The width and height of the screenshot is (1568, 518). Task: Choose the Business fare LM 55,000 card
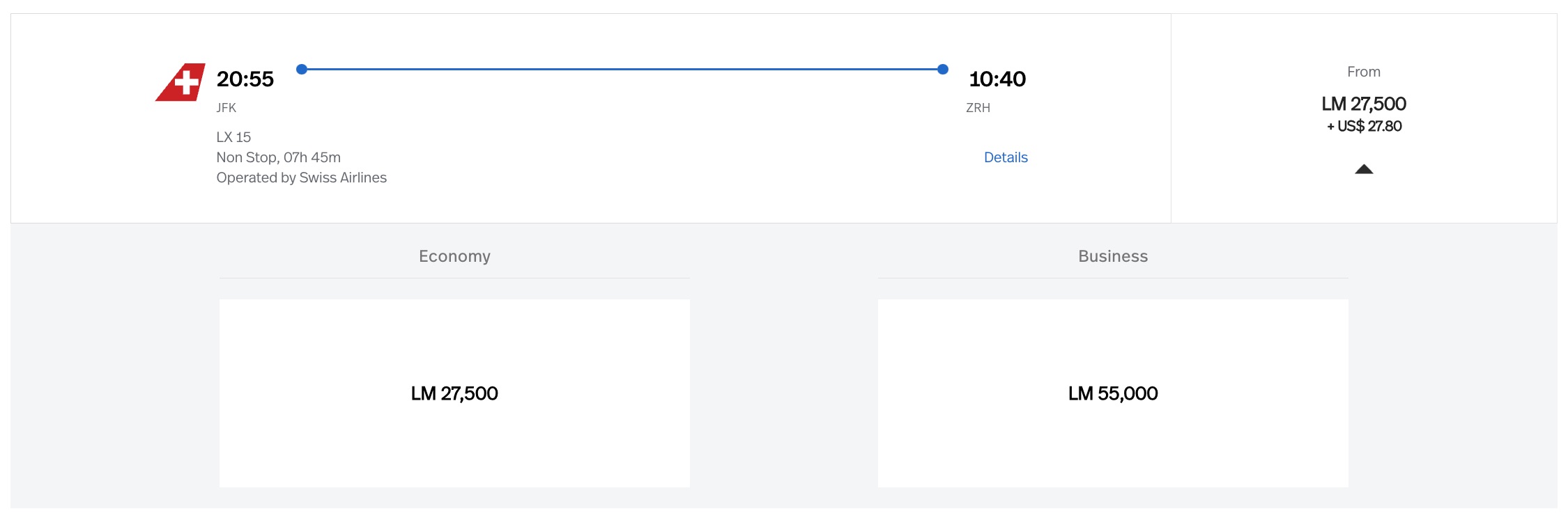tap(1113, 393)
